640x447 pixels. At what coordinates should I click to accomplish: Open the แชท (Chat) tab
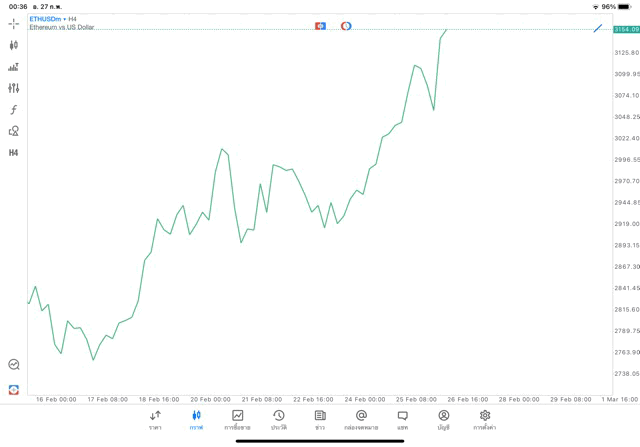pyautogui.click(x=402, y=419)
